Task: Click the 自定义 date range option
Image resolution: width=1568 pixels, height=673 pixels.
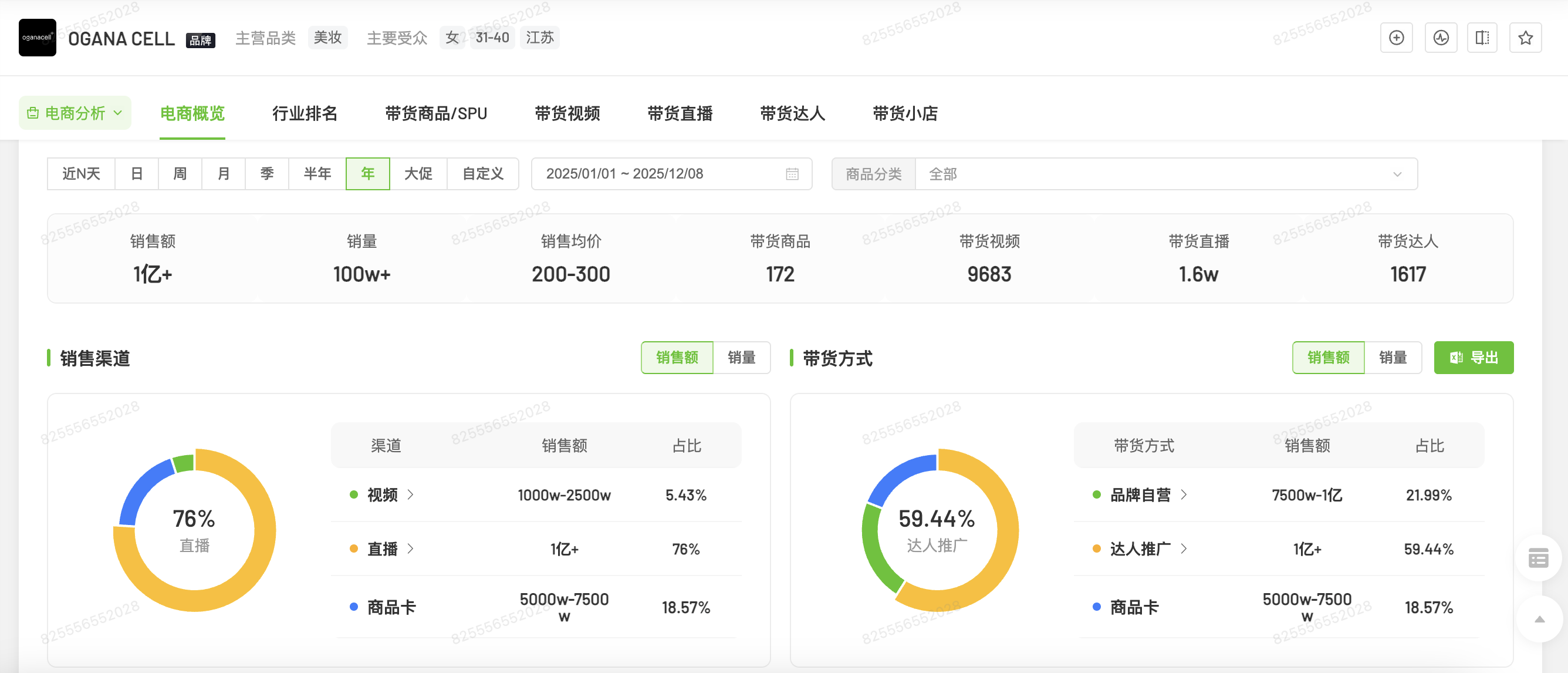Action: click(x=482, y=174)
